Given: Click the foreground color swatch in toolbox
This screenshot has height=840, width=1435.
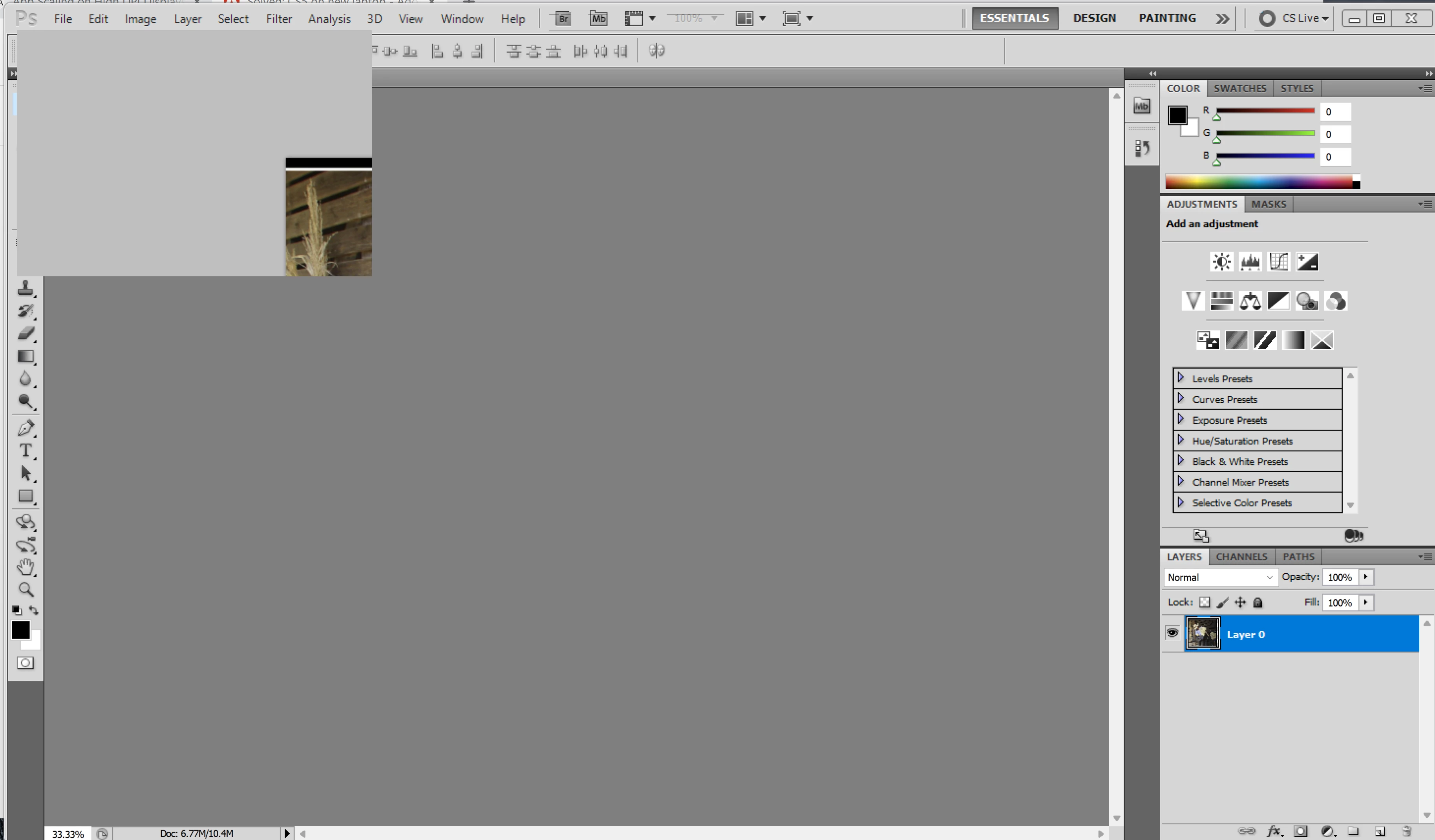Looking at the screenshot, I should [20, 630].
